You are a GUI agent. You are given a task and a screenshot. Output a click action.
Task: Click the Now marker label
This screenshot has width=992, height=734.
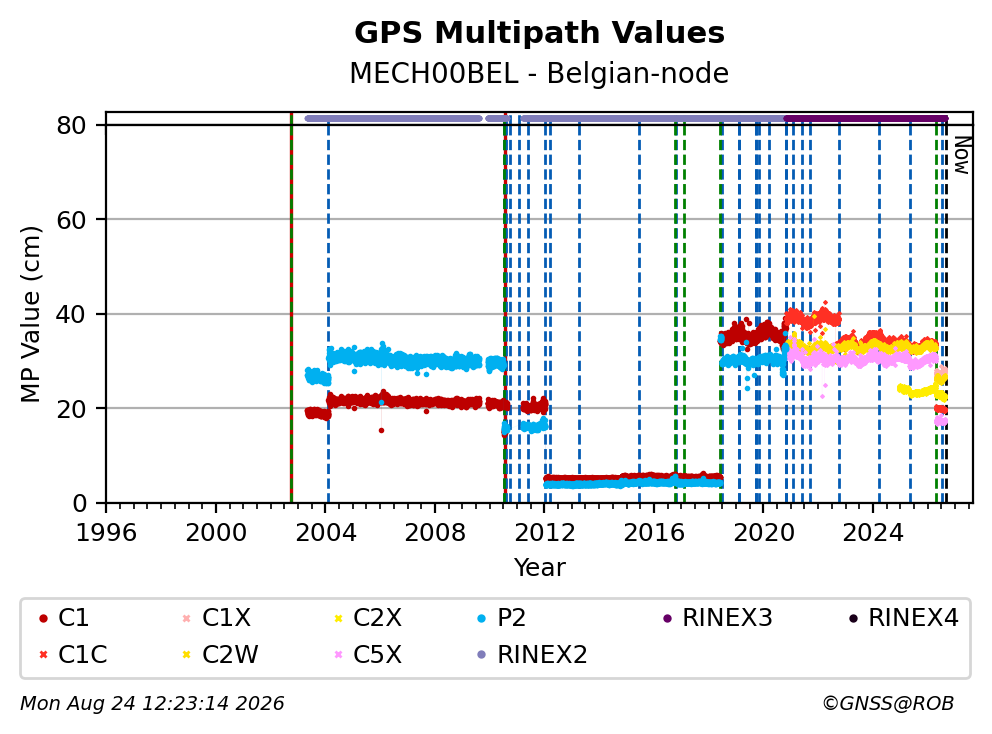pos(962,156)
